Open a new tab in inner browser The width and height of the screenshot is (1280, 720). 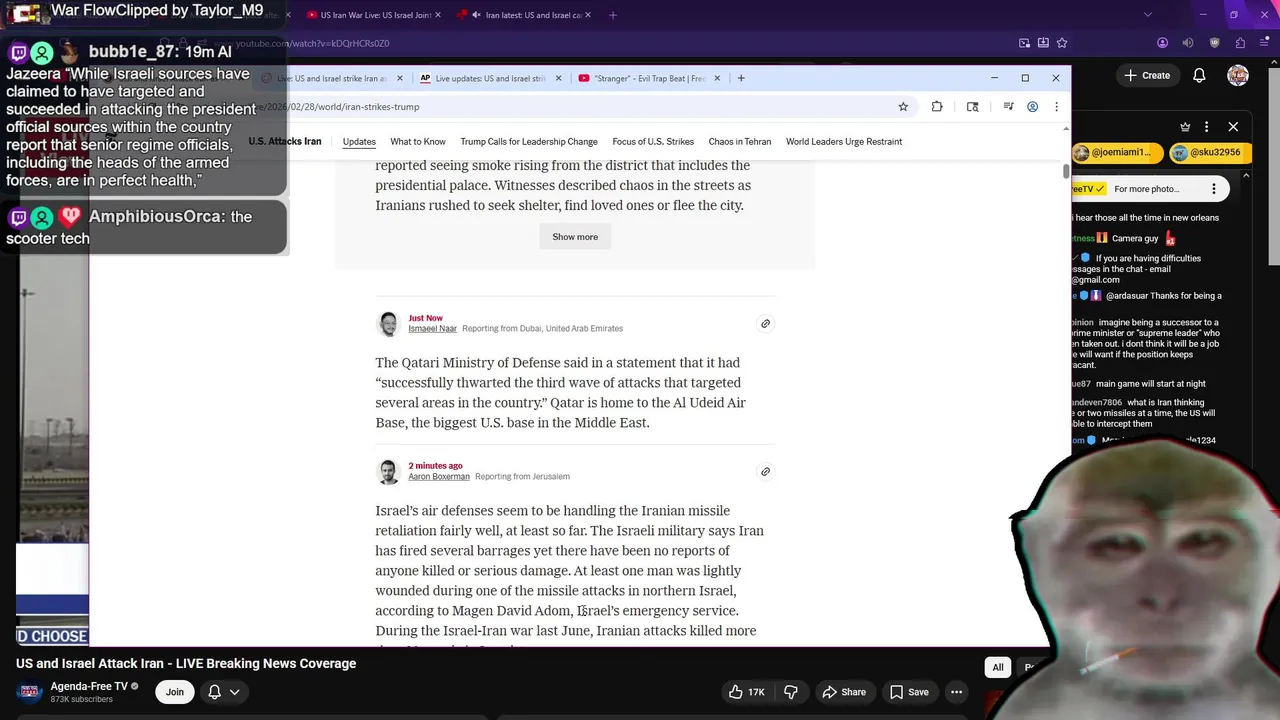[x=741, y=78]
